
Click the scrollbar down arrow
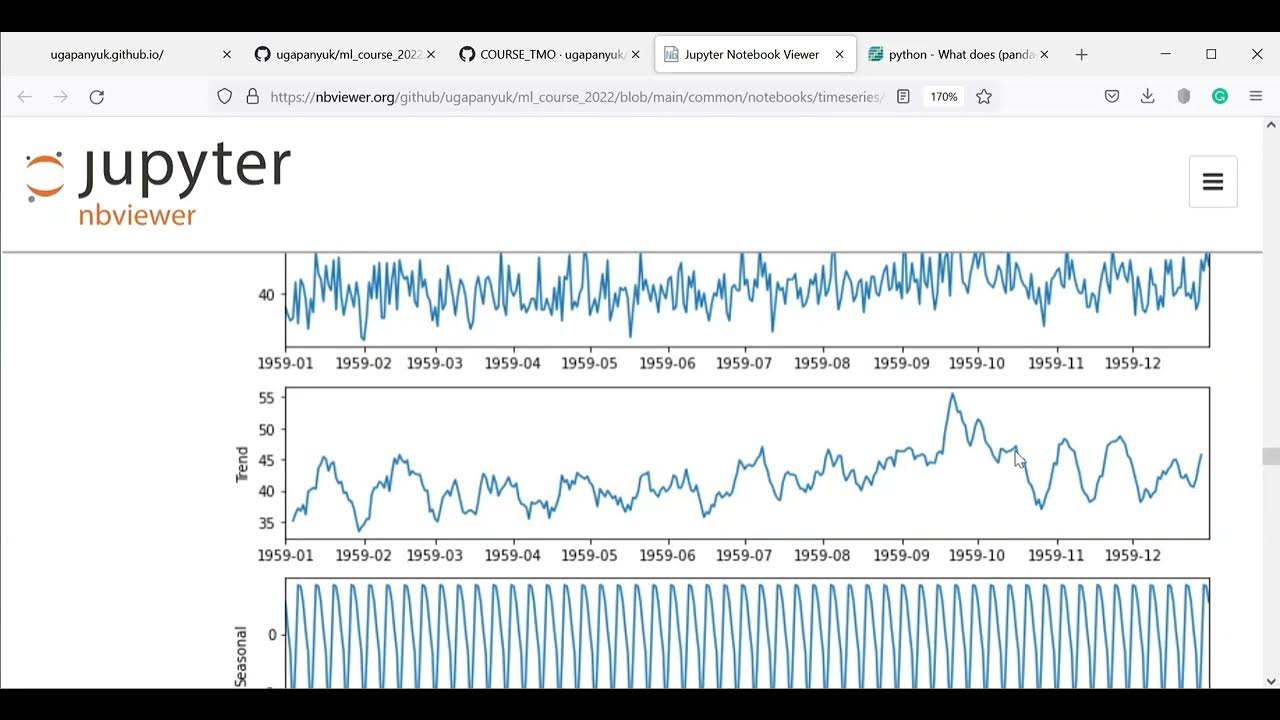coord(1271,681)
